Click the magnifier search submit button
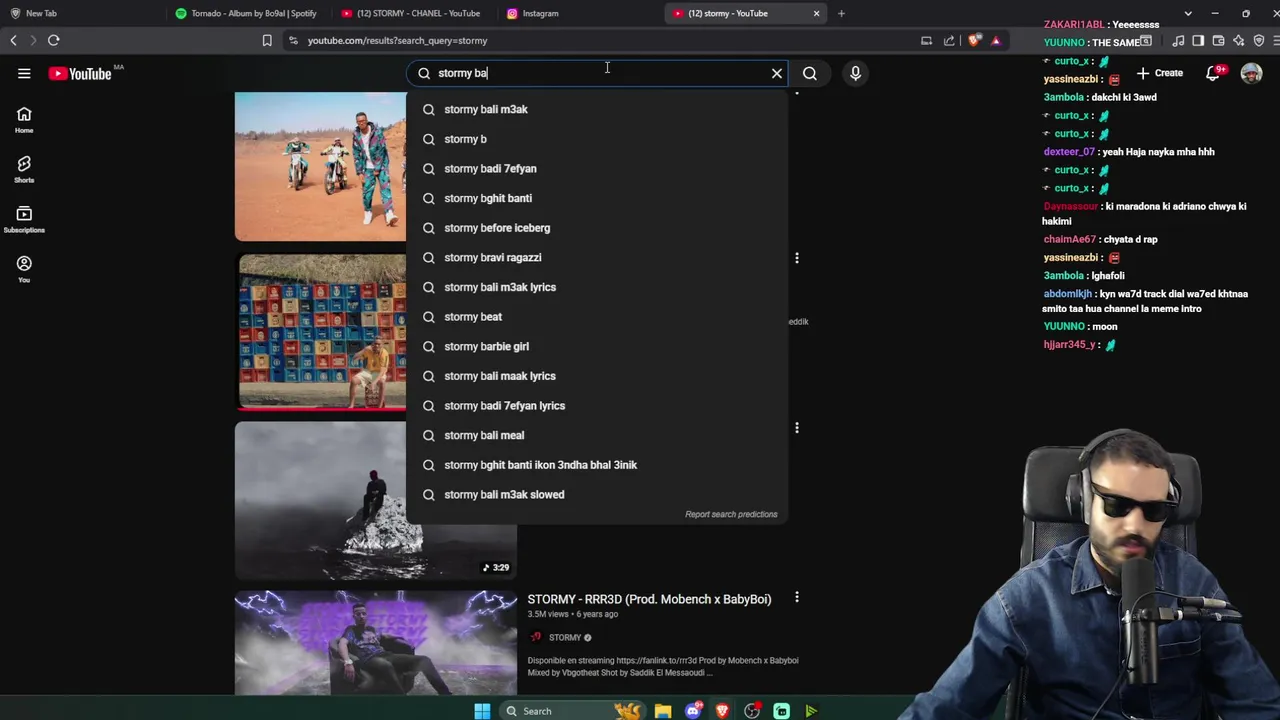1280x720 pixels. coord(810,73)
